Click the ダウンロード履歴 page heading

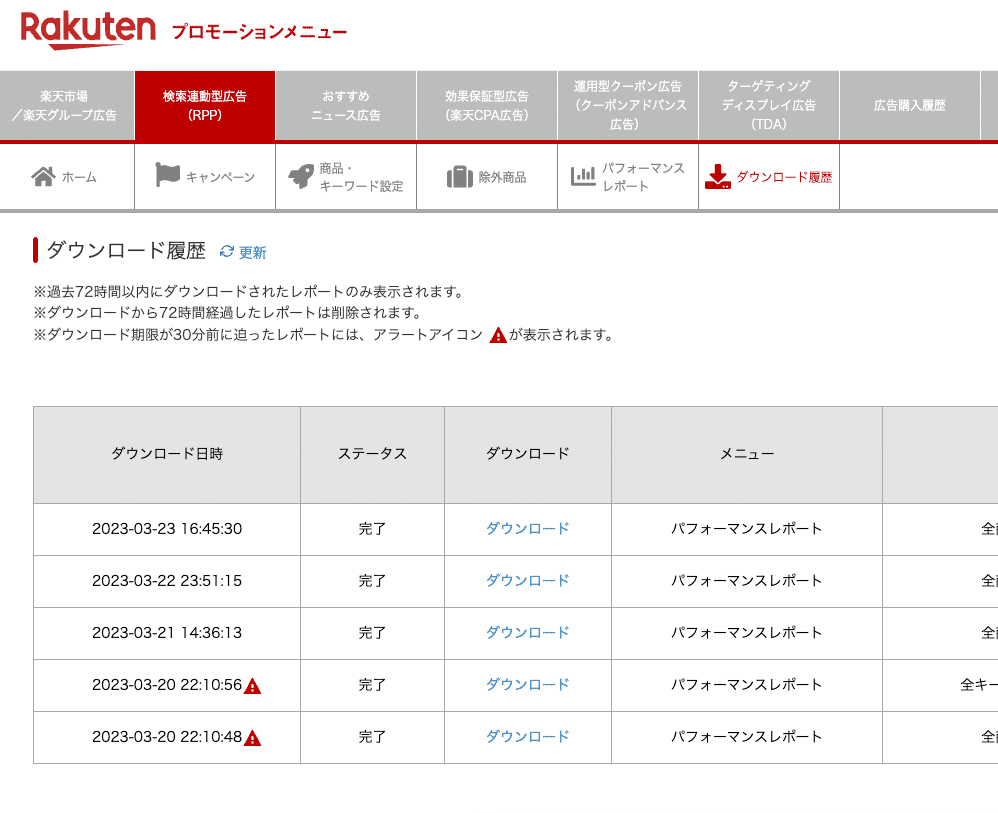coord(126,250)
